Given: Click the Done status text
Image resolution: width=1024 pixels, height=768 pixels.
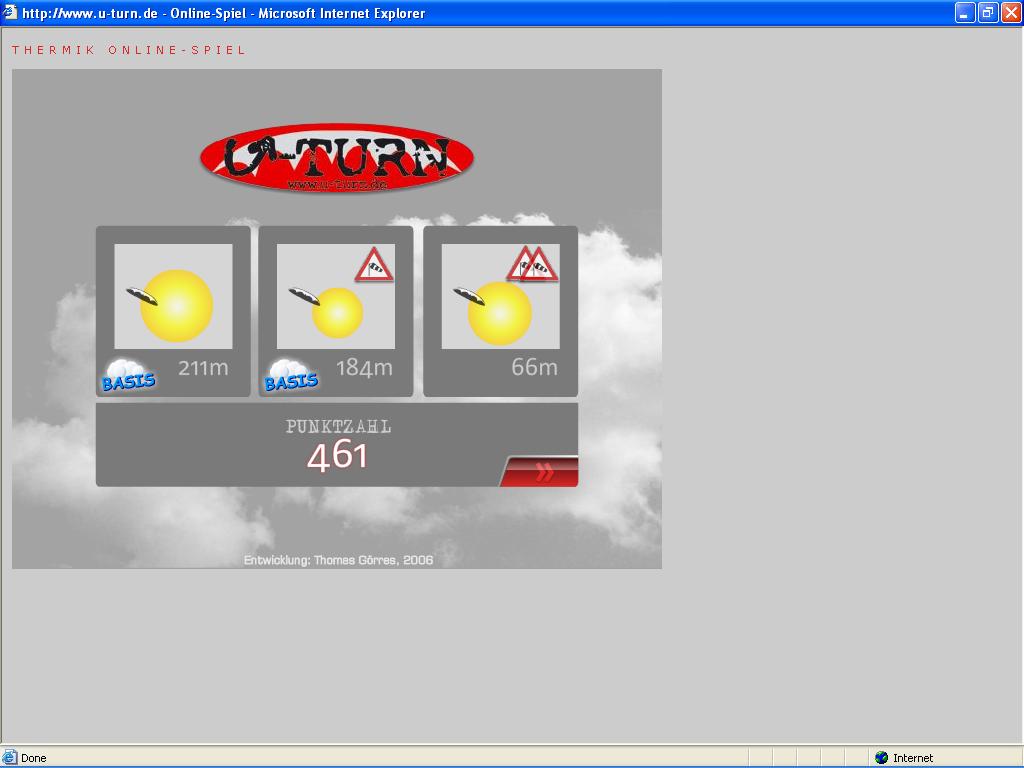Looking at the screenshot, I should 33,758.
